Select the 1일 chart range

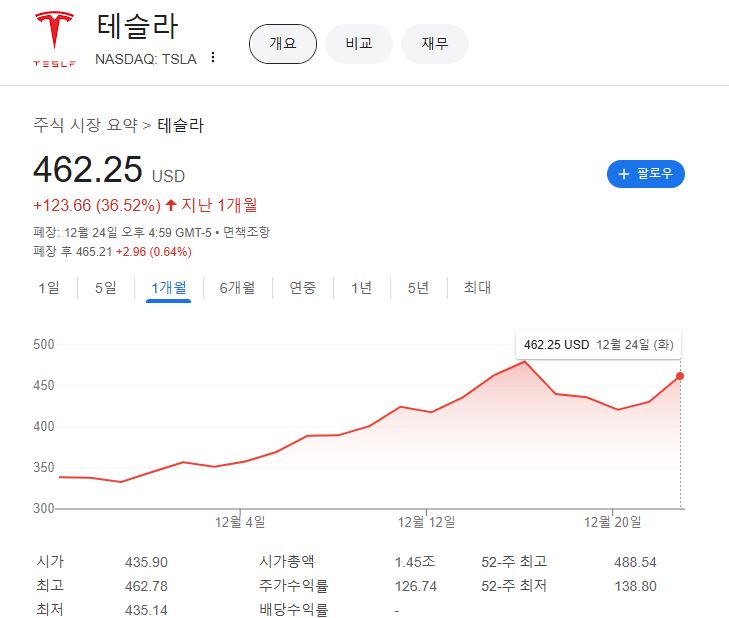49,288
